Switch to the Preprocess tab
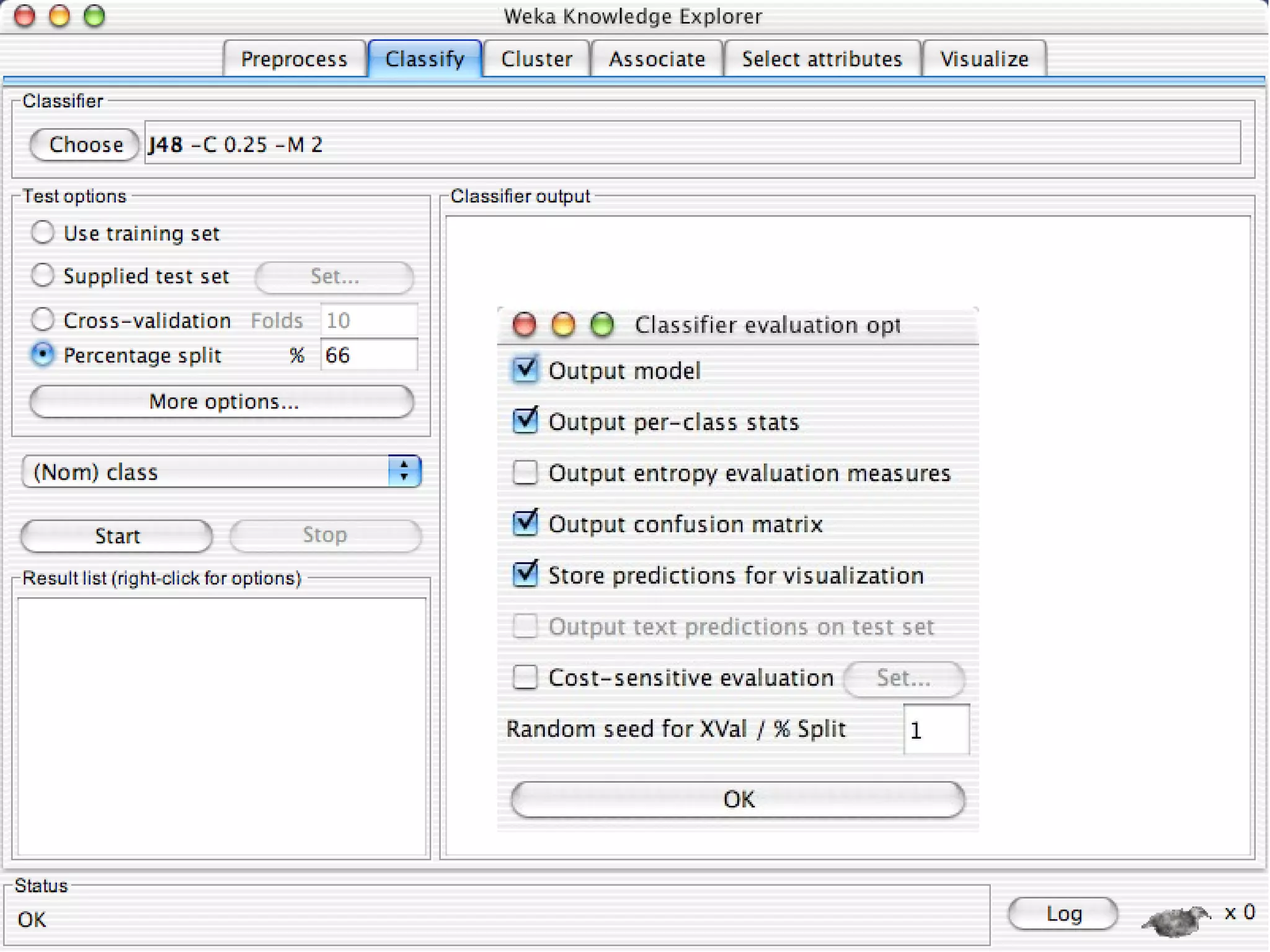Image resolution: width=1270 pixels, height=952 pixels. [x=294, y=59]
